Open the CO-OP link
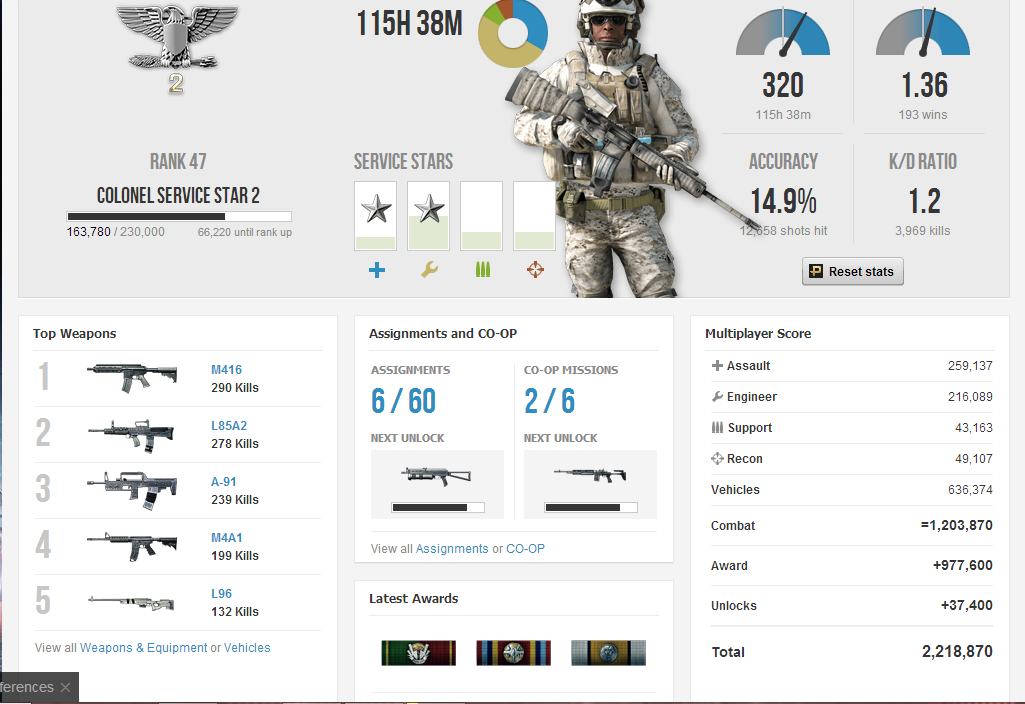Viewport: 1025px width, 704px height. click(525, 548)
